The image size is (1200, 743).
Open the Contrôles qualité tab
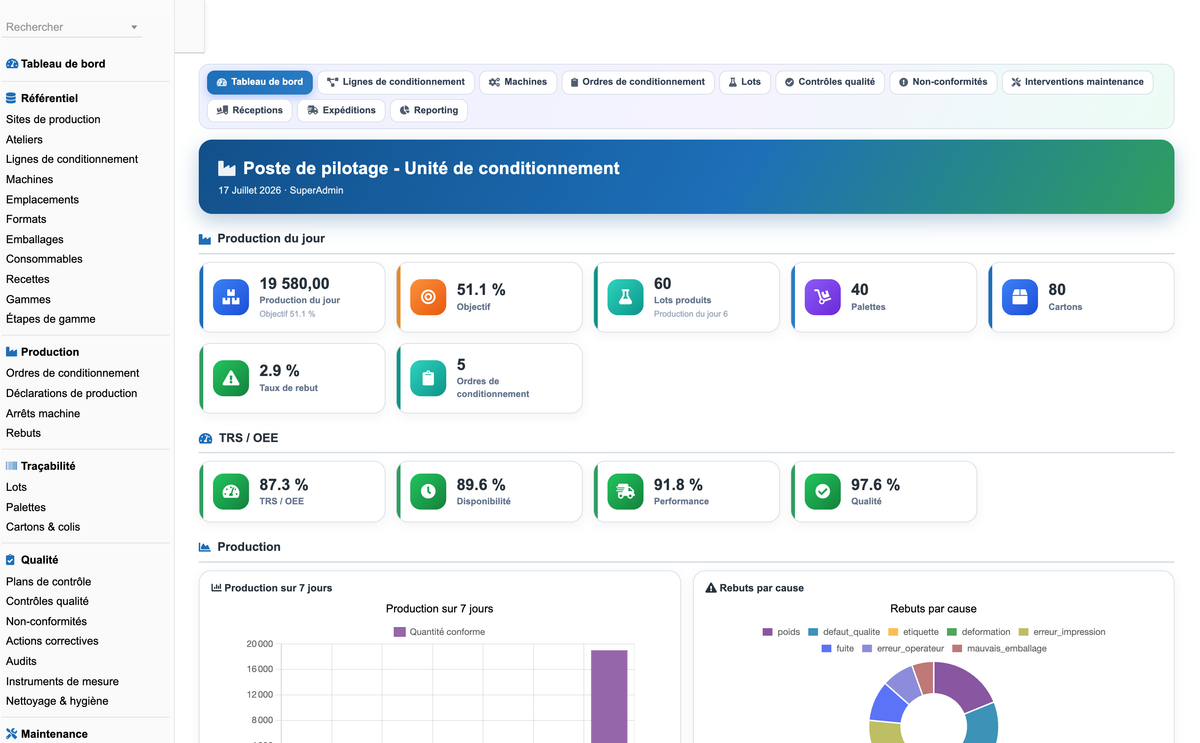(830, 82)
